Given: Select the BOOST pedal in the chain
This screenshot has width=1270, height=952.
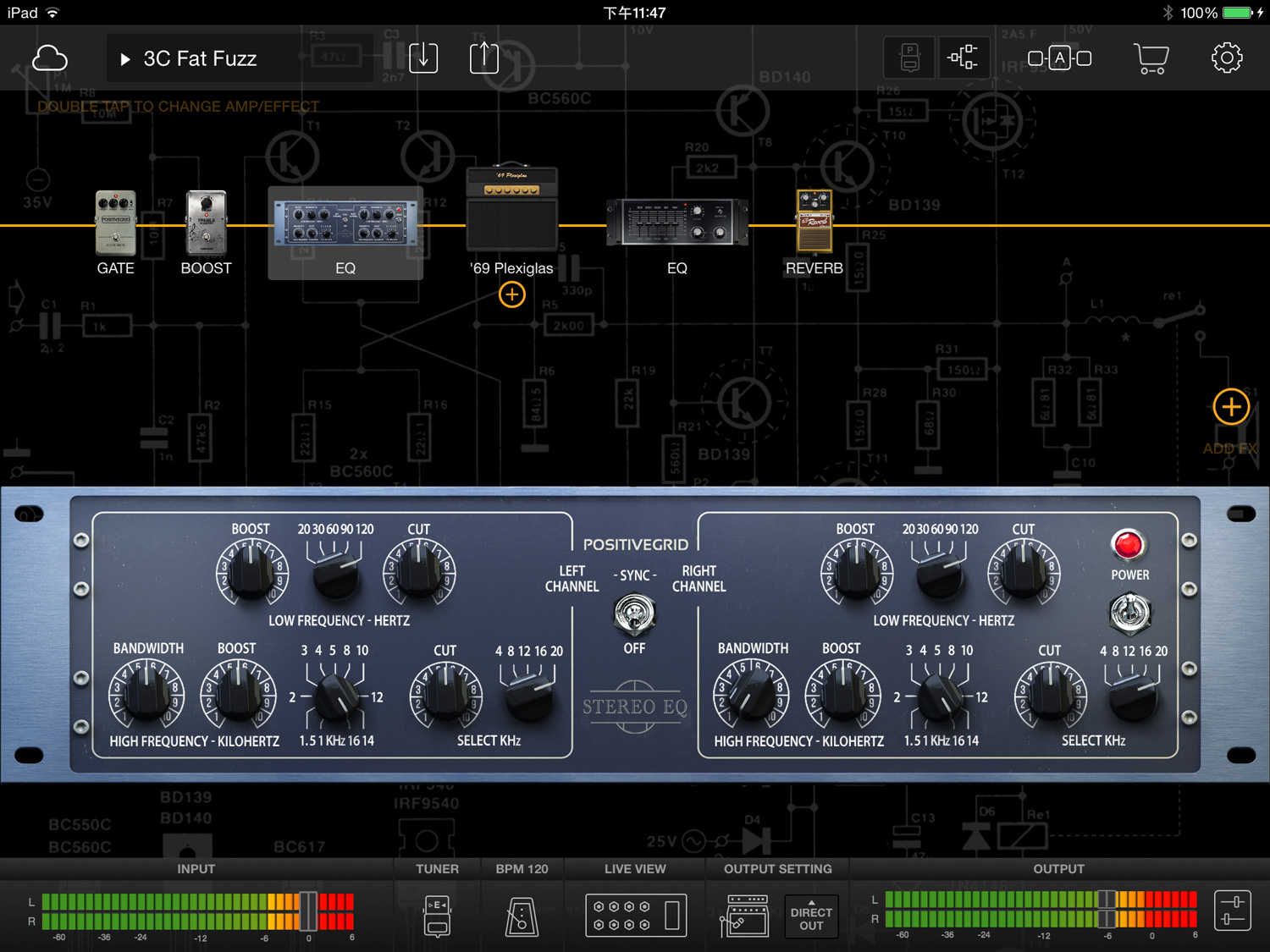Looking at the screenshot, I should coord(206,223).
